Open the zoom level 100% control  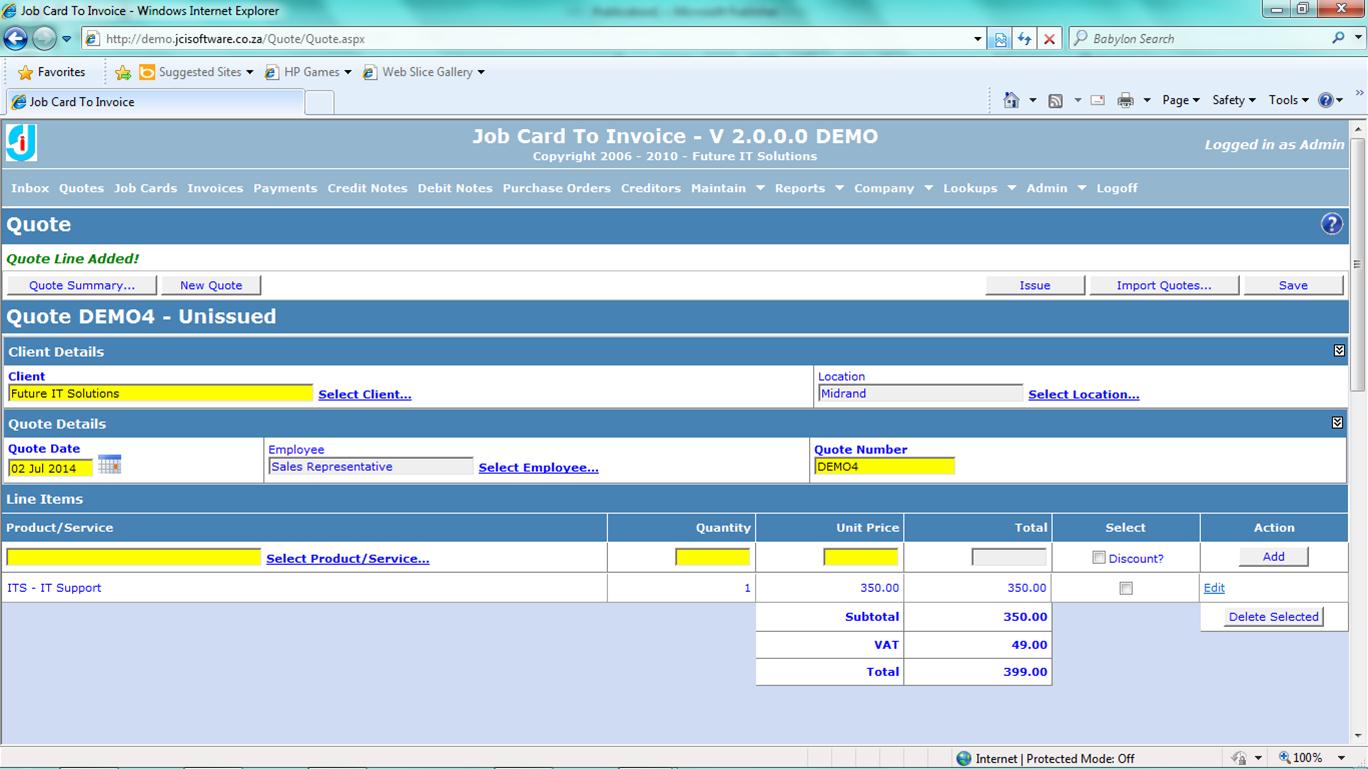[x=1308, y=758]
